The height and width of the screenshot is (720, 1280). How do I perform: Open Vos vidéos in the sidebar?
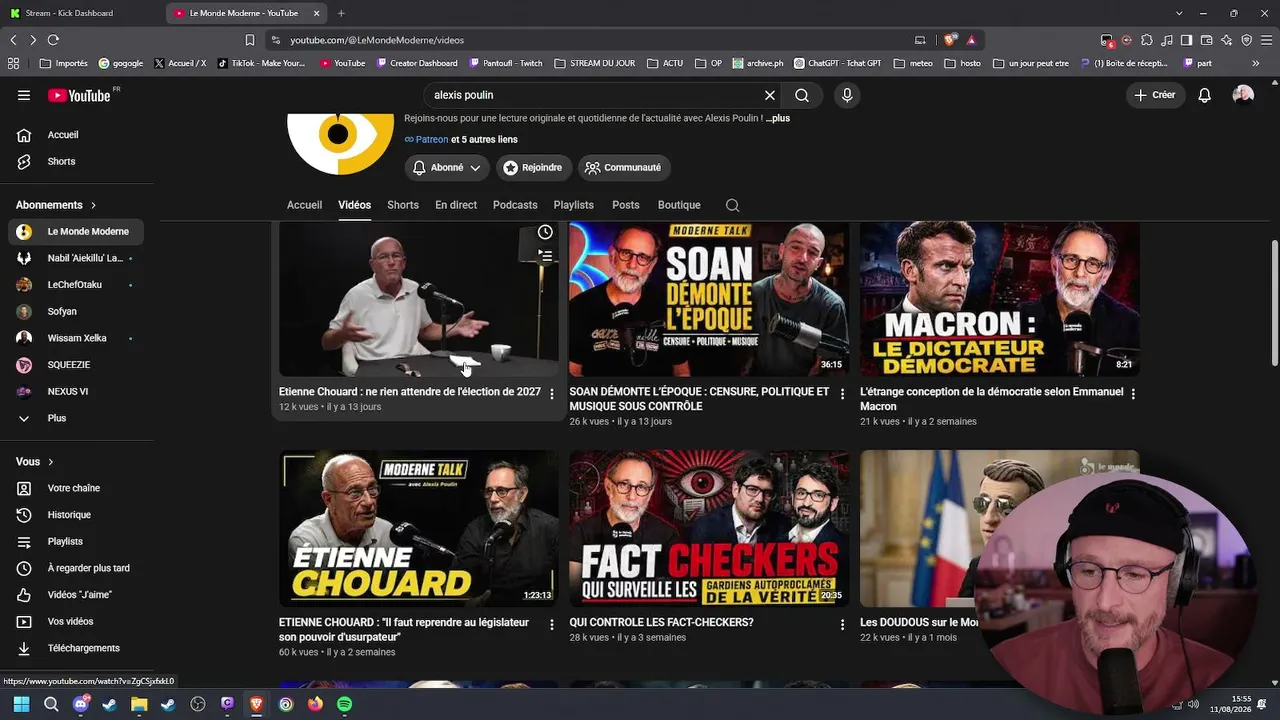tap(76, 621)
